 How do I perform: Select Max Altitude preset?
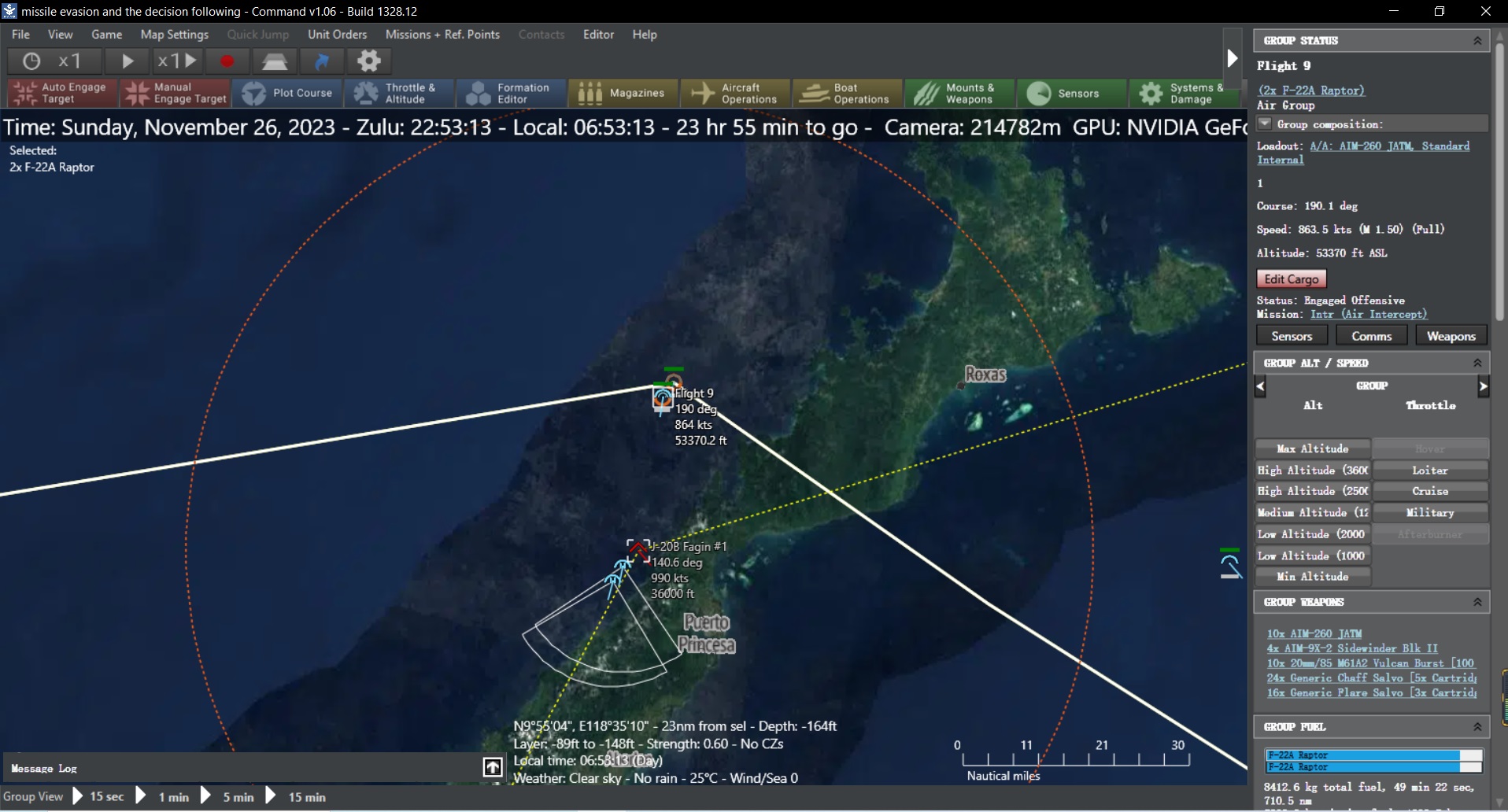coord(1312,448)
